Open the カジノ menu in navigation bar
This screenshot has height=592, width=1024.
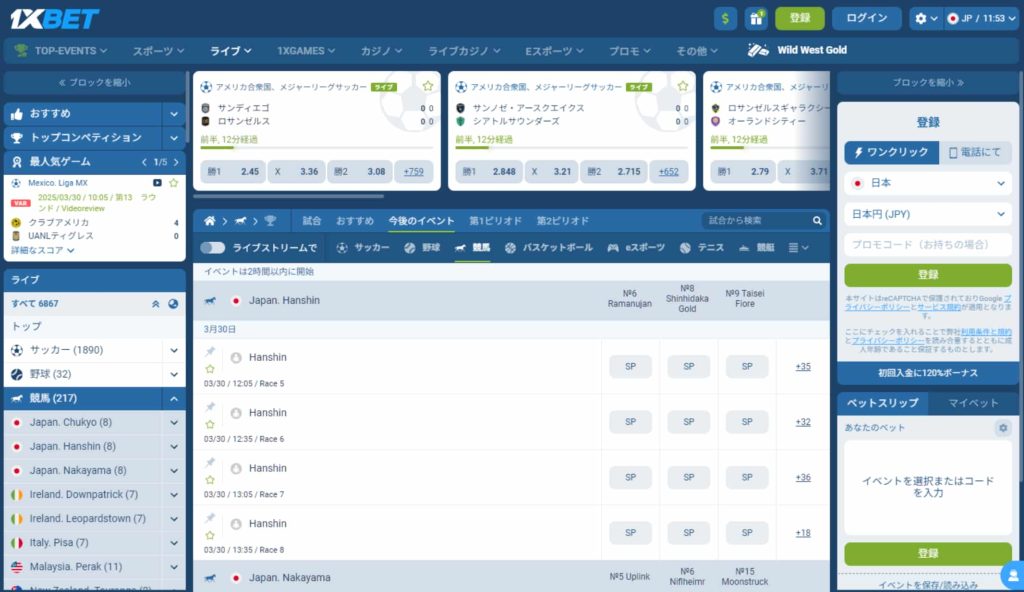pyautogui.click(x=381, y=50)
